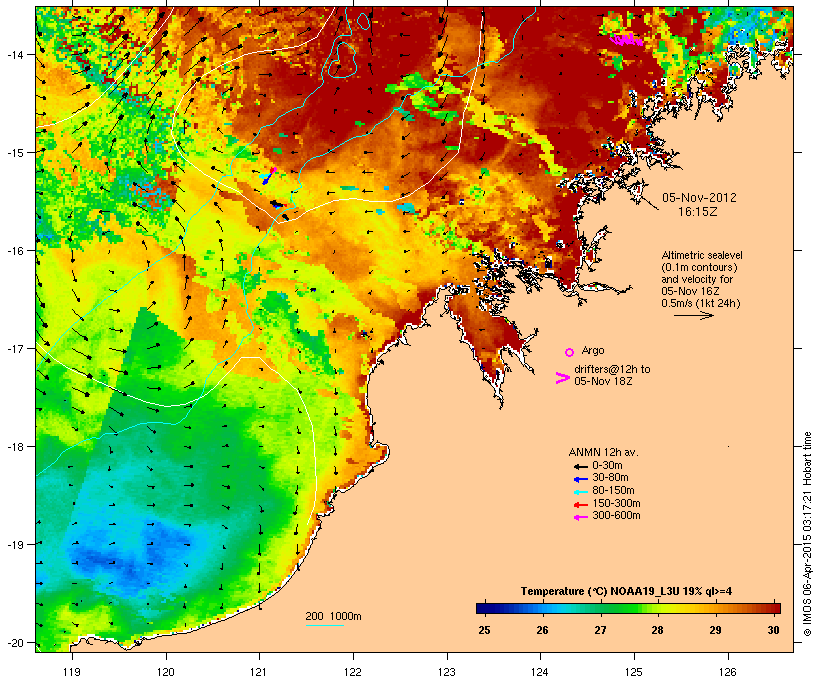The image size is (820, 680).
Task: Click the 'drifters@12h to' label
Action: tap(612, 369)
